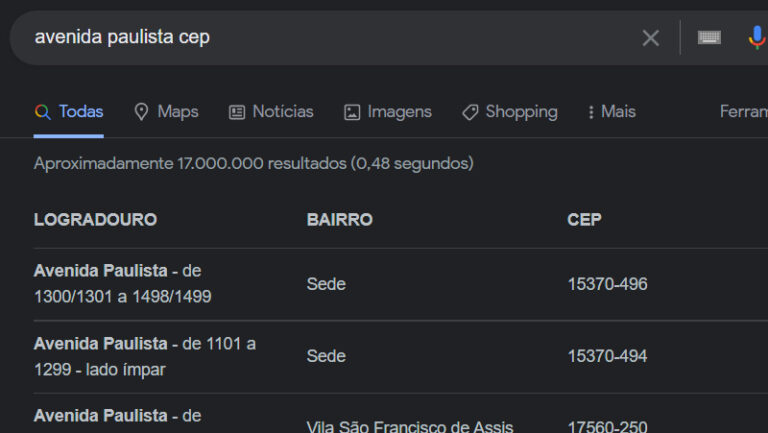This screenshot has height=433, width=768.
Task: Clear the search box with the X icon
Action: pos(650,38)
